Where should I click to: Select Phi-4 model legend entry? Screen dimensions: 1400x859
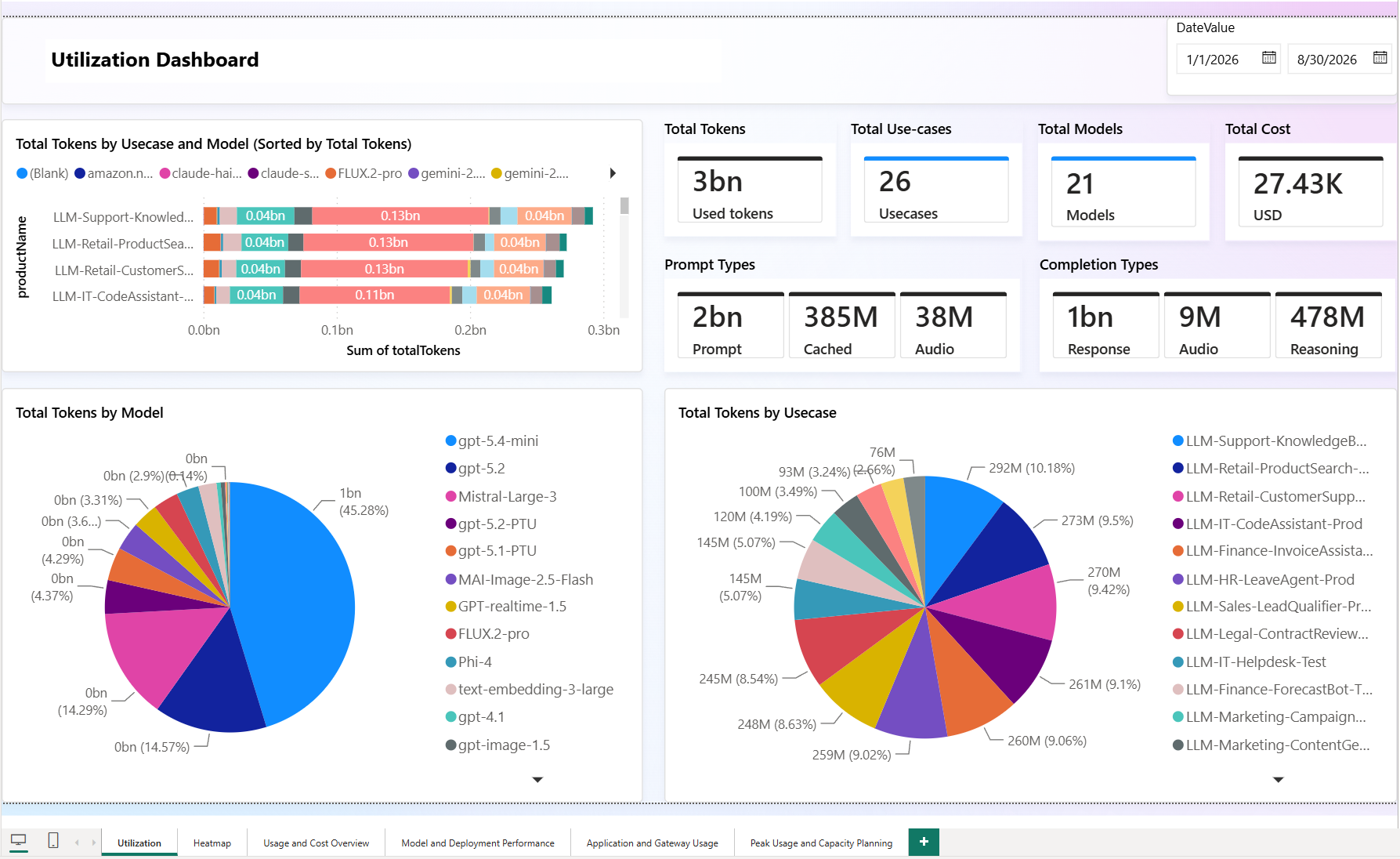click(x=468, y=662)
